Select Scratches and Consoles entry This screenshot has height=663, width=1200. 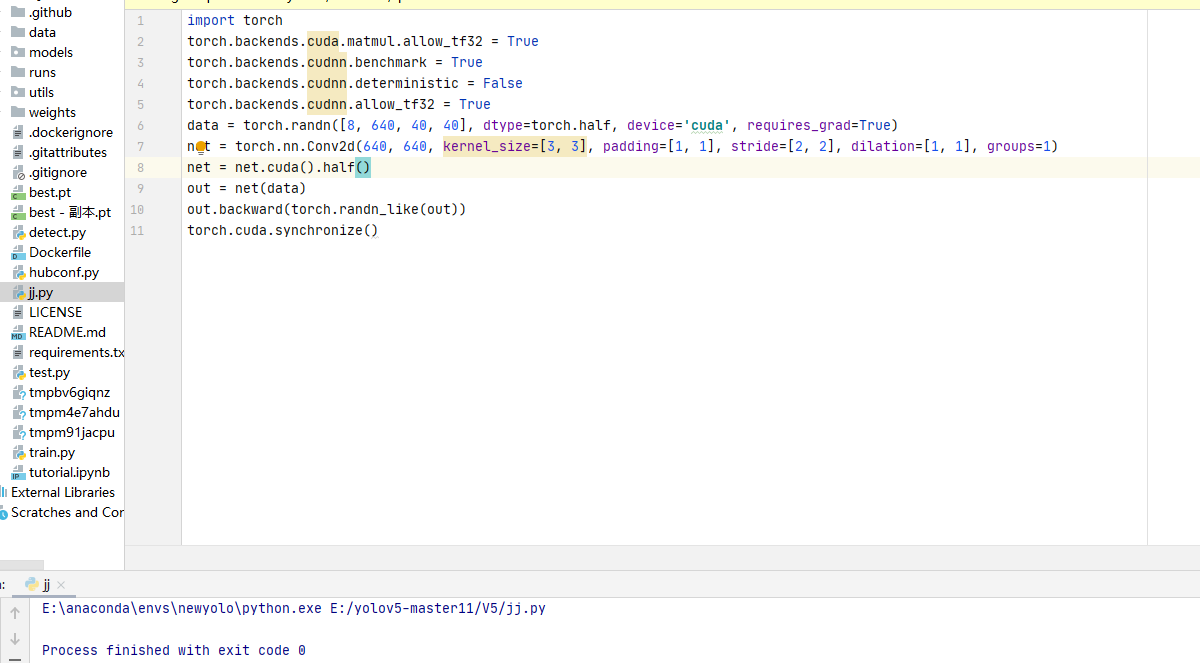pos(62,512)
